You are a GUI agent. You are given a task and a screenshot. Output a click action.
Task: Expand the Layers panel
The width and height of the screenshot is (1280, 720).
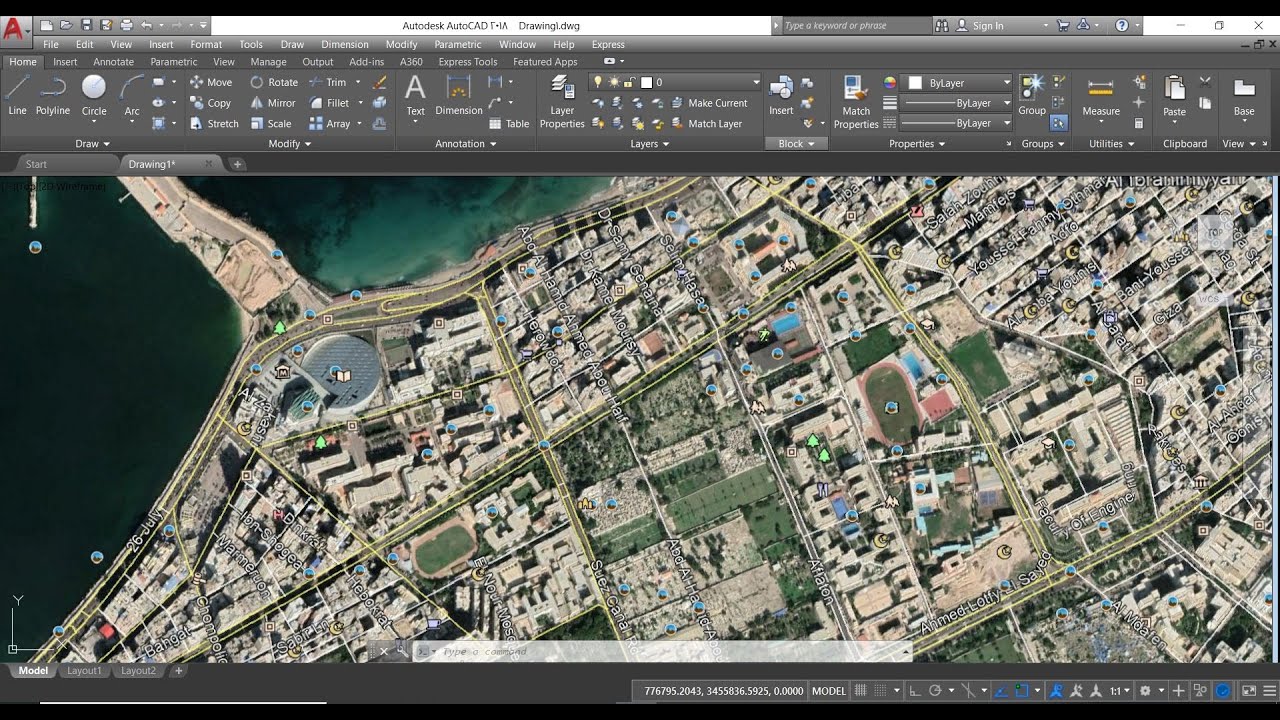650,144
